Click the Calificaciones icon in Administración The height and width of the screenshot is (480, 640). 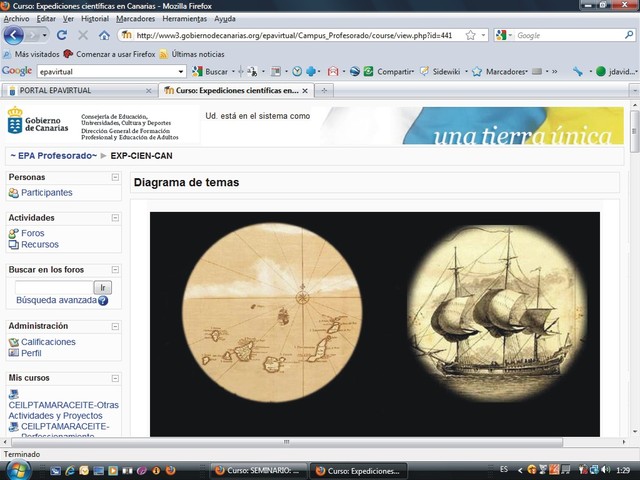(x=13, y=342)
